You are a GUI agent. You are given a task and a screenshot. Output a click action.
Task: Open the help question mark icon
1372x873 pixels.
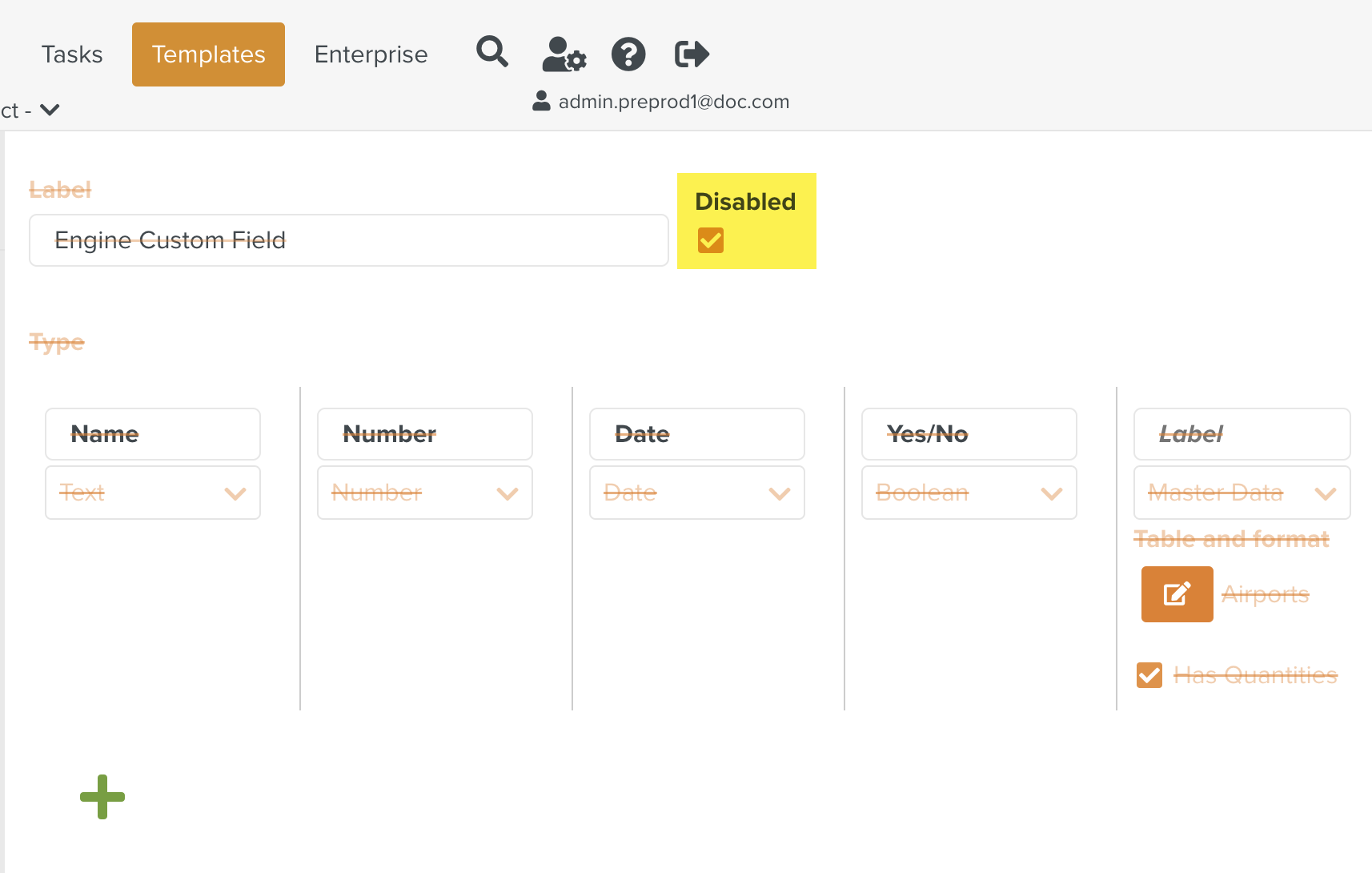(628, 54)
